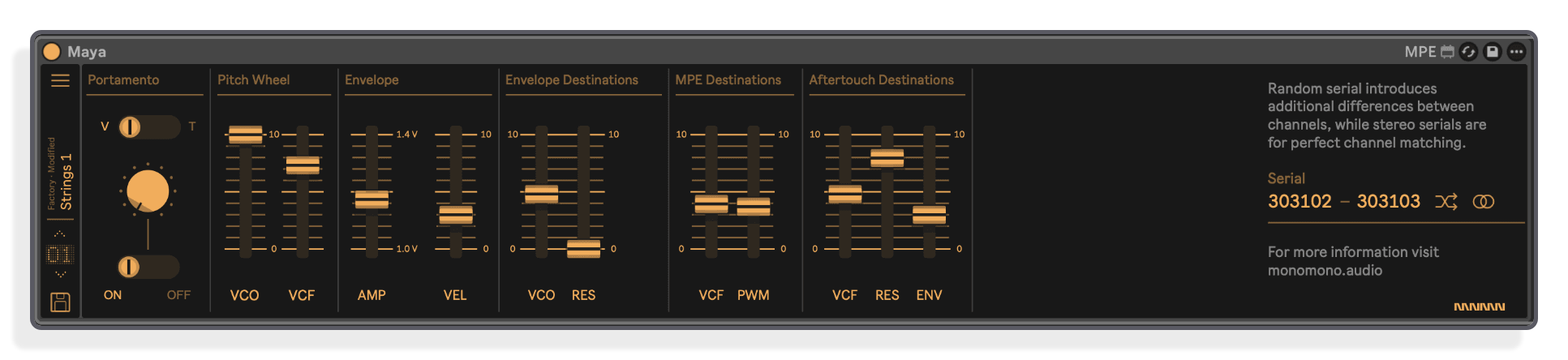
Task: Click the hot-swap preset circular arrows icon
Action: pyautogui.click(x=1468, y=52)
